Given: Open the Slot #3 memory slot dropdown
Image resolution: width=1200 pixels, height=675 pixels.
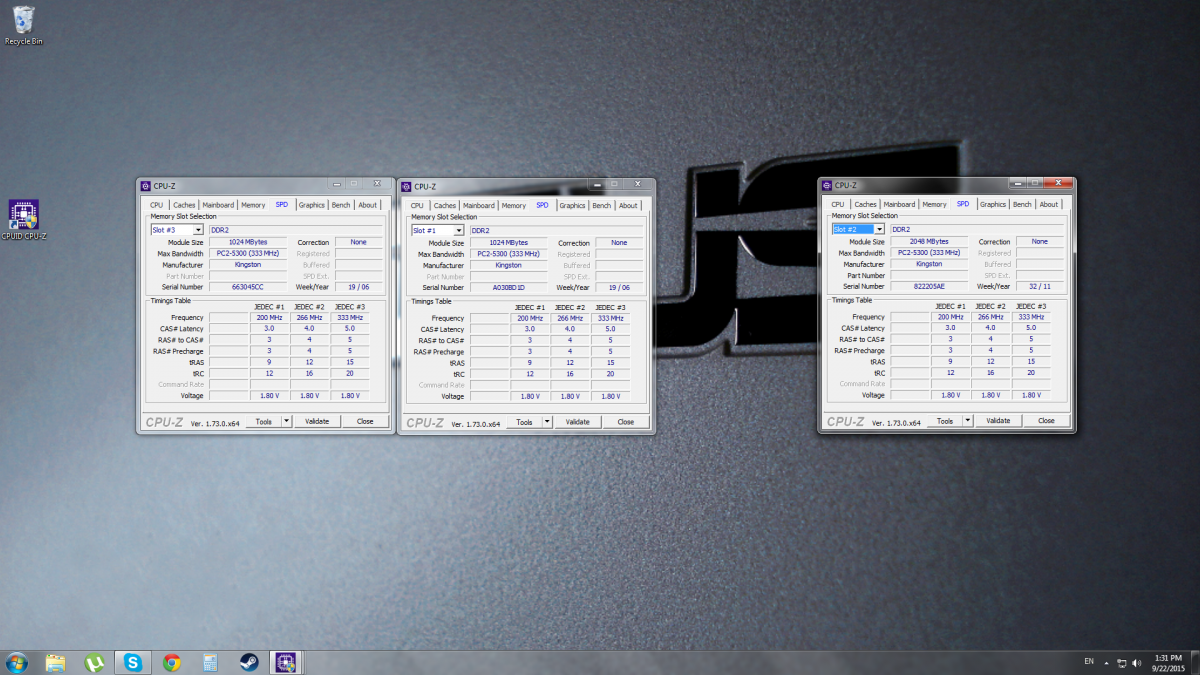Looking at the screenshot, I should [x=199, y=230].
